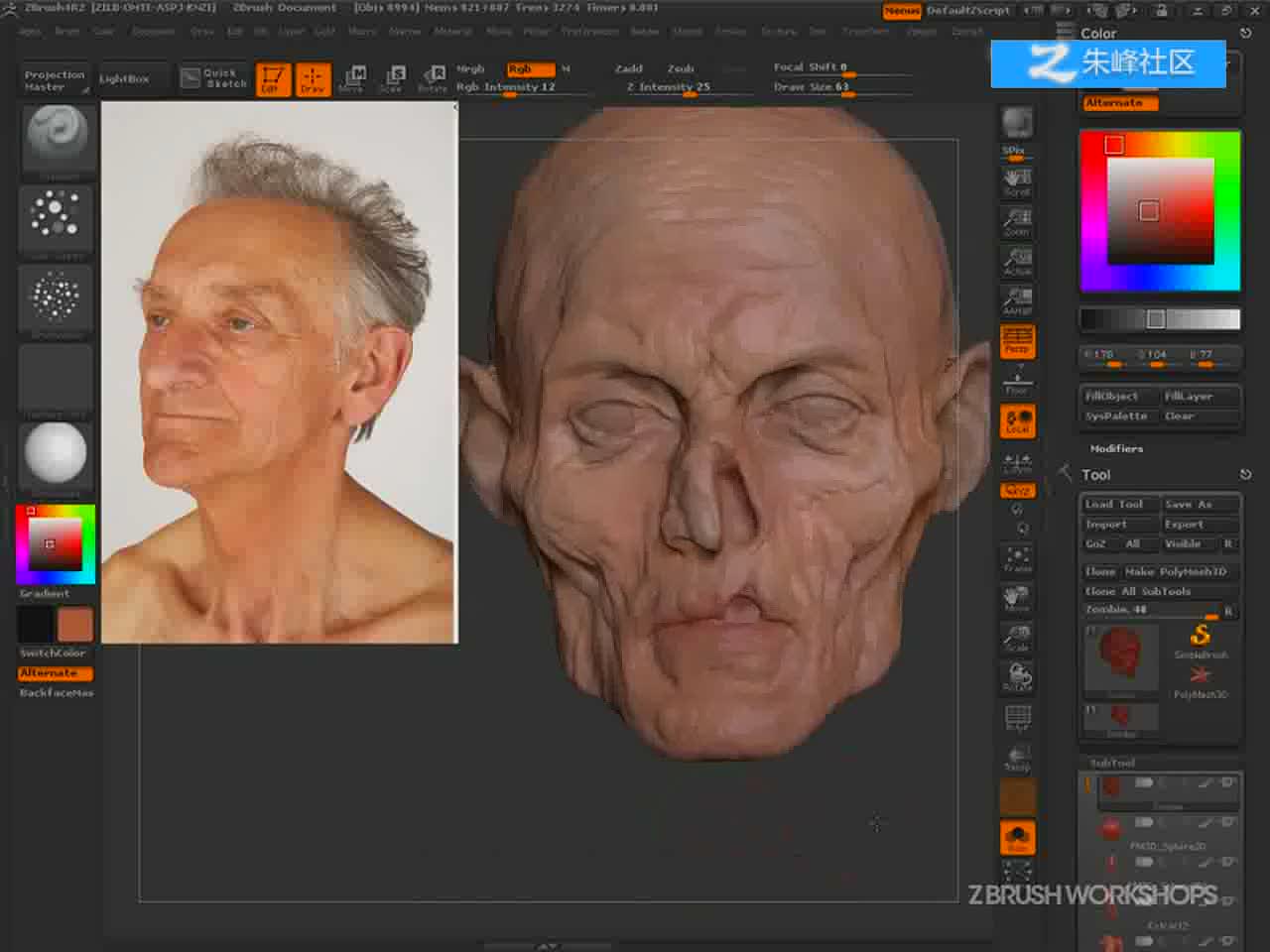
Task: Click the Local symmetry icon
Action: point(1017,421)
